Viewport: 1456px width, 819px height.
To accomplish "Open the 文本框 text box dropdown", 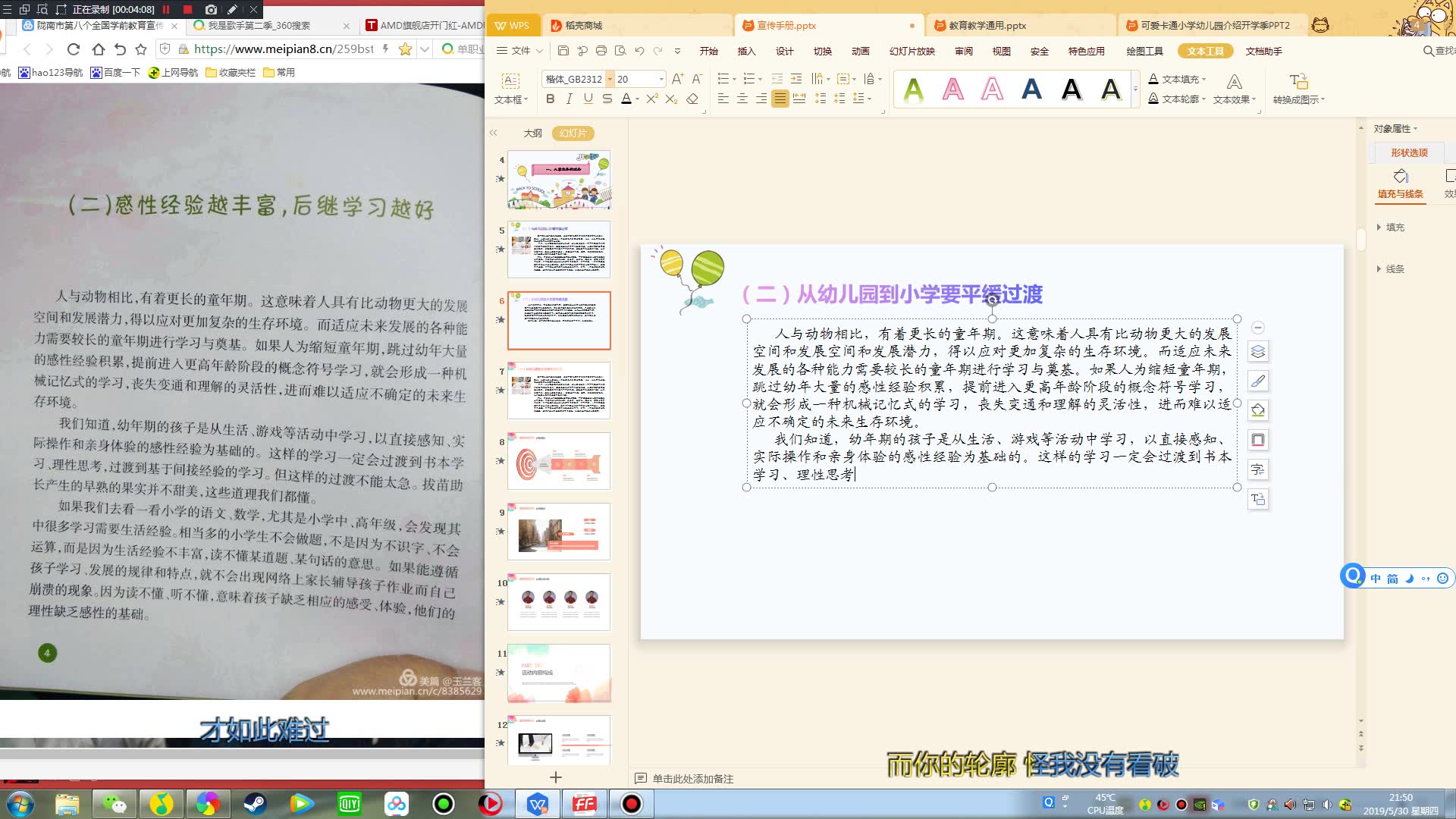I will pos(510,99).
